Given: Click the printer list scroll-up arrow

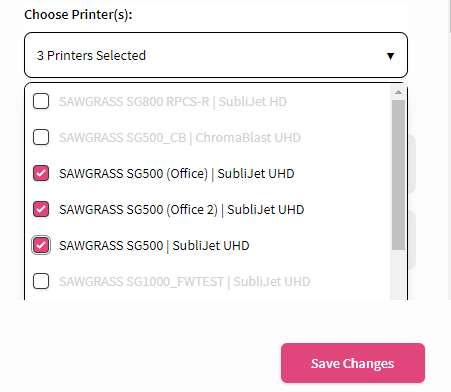Looking at the screenshot, I should (x=398, y=92).
